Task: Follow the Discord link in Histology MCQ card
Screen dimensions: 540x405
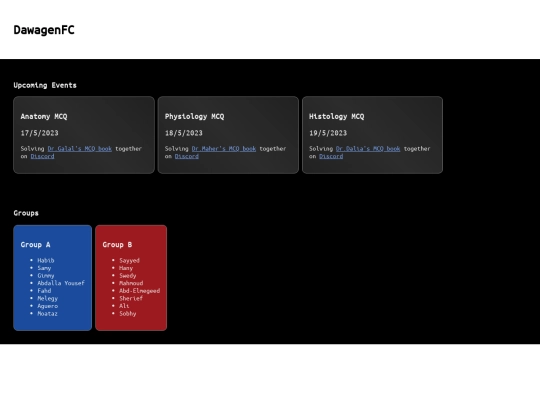Action: pyautogui.click(x=331, y=156)
